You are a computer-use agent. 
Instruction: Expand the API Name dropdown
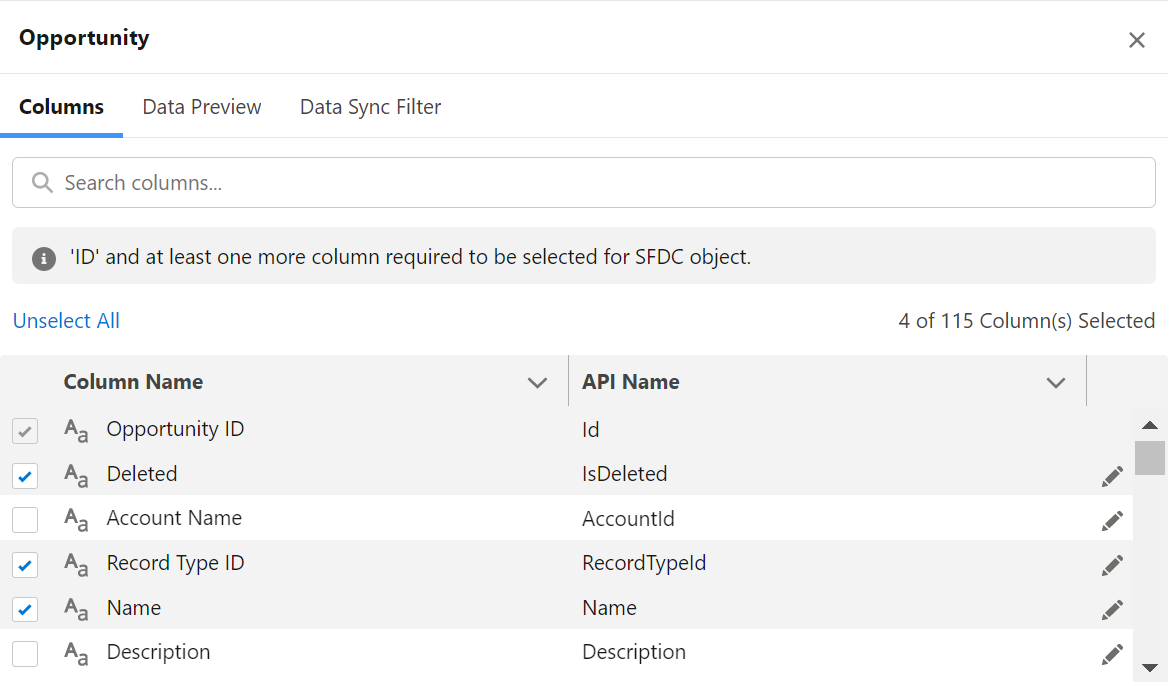[x=1055, y=382]
